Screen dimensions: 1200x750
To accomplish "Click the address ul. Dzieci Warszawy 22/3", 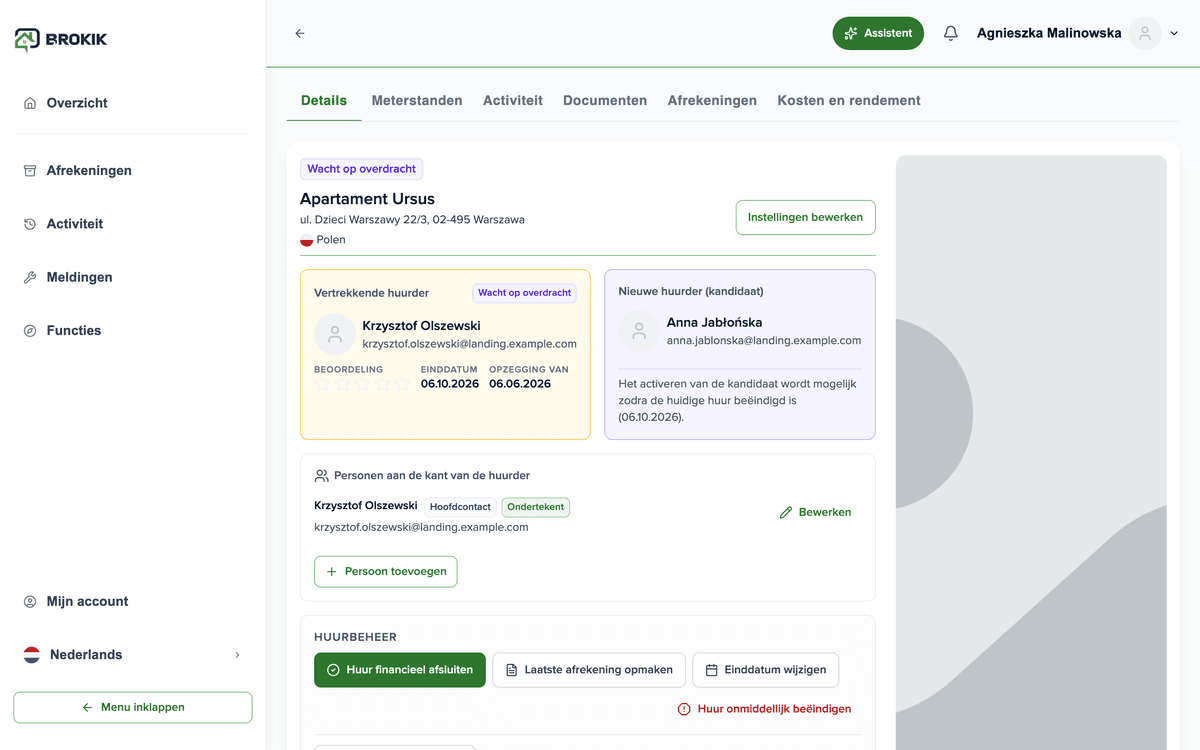I will 412,219.
